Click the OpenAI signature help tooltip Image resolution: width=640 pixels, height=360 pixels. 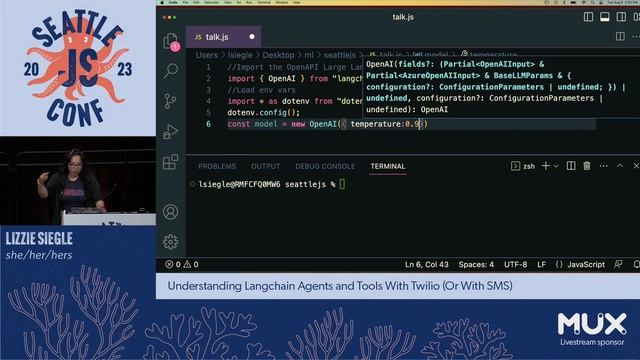501,87
